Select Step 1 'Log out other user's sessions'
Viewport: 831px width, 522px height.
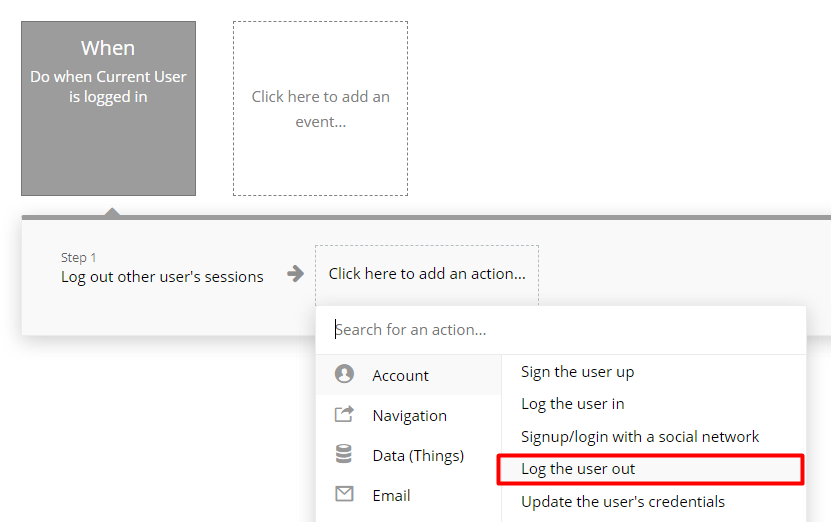point(162,269)
